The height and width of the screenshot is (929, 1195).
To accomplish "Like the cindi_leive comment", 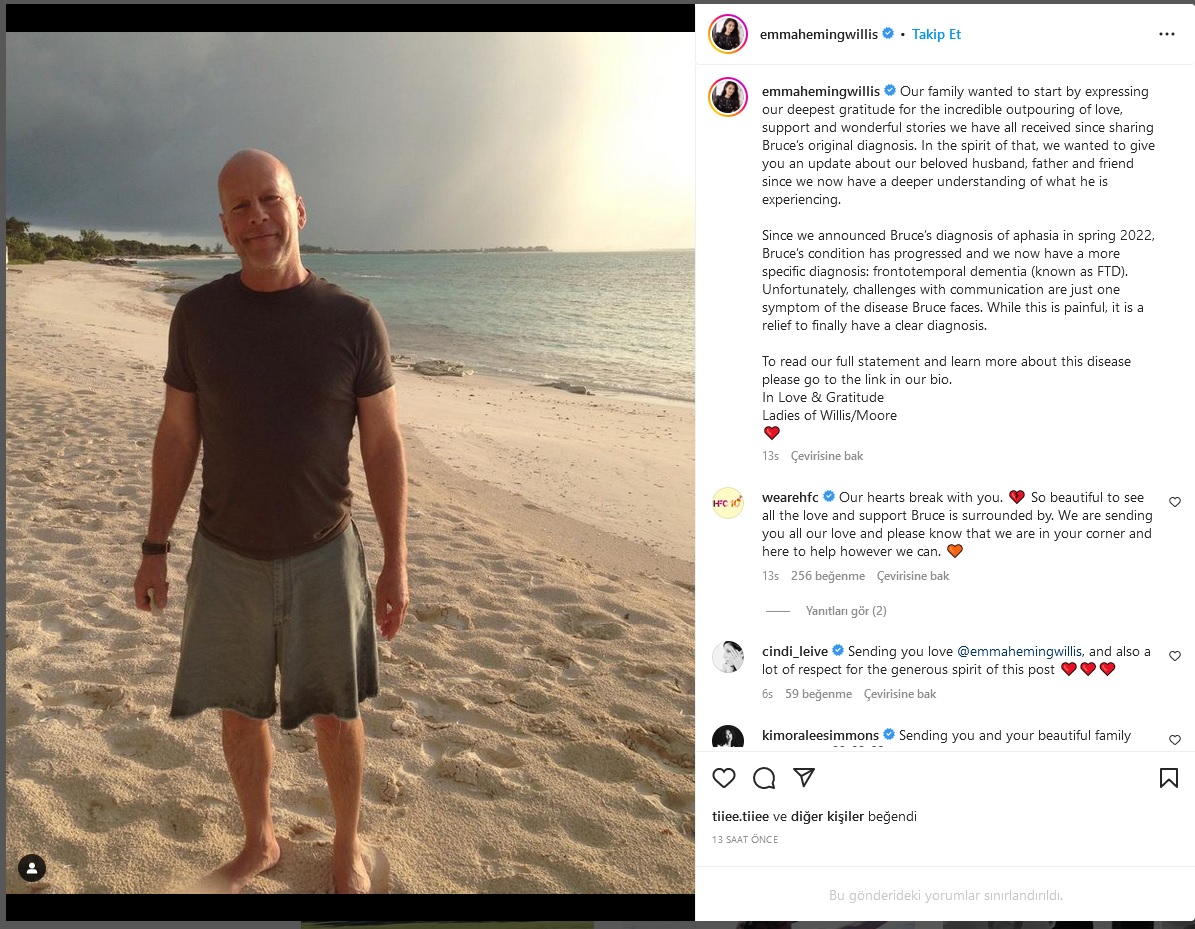I will (1174, 655).
